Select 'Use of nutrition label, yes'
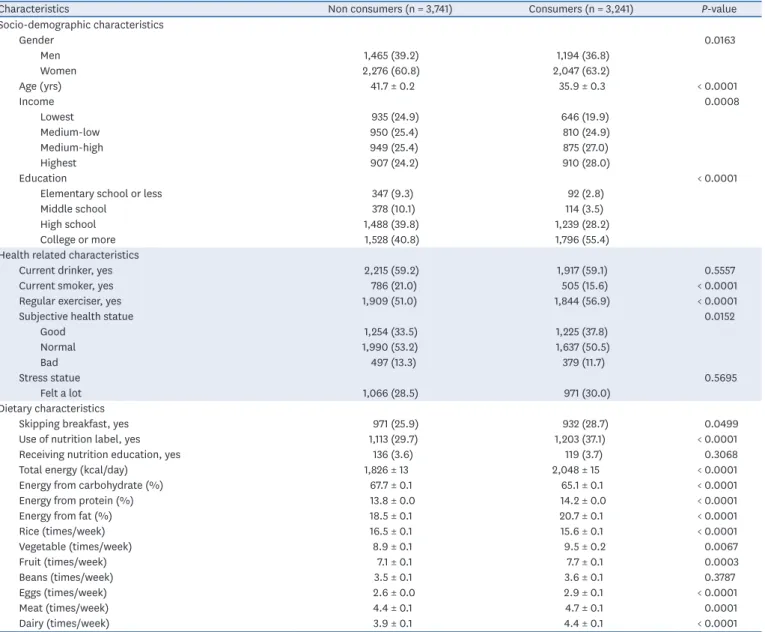The width and height of the screenshot is (765, 632). [80, 439]
